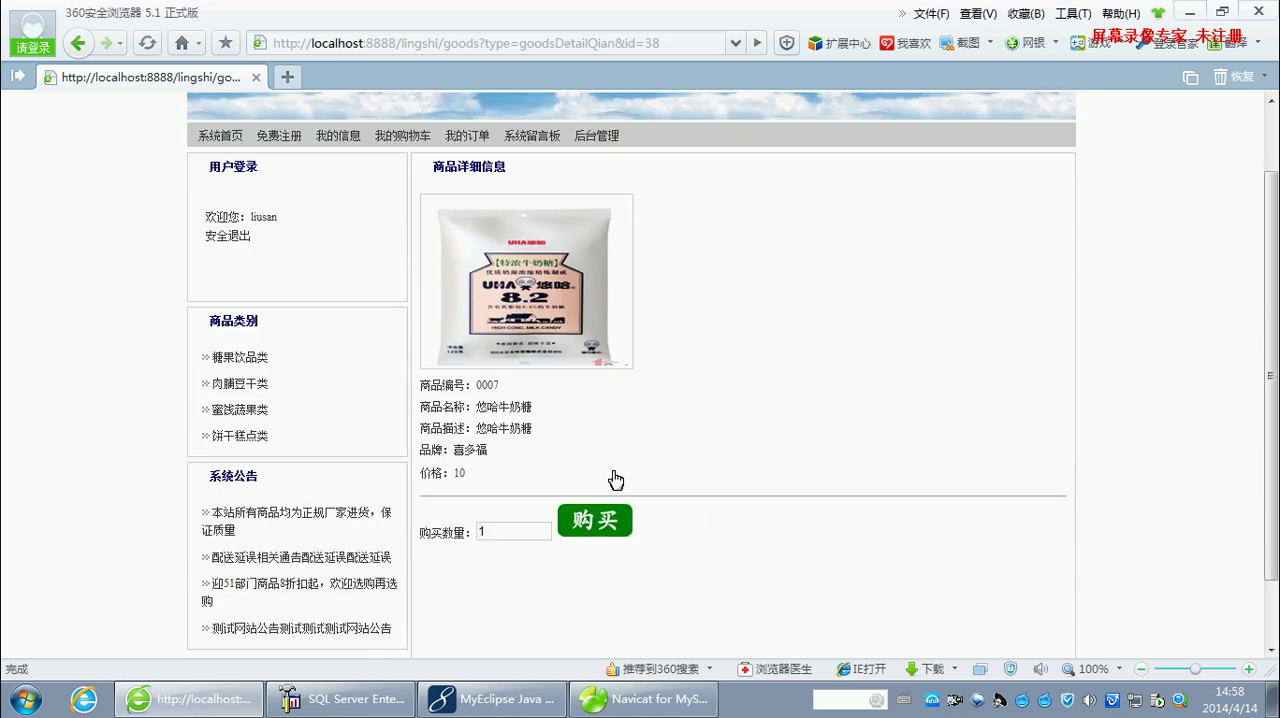Open the 工具(T) menu
The width and height of the screenshot is (1280, 718).
(1073, 14)
